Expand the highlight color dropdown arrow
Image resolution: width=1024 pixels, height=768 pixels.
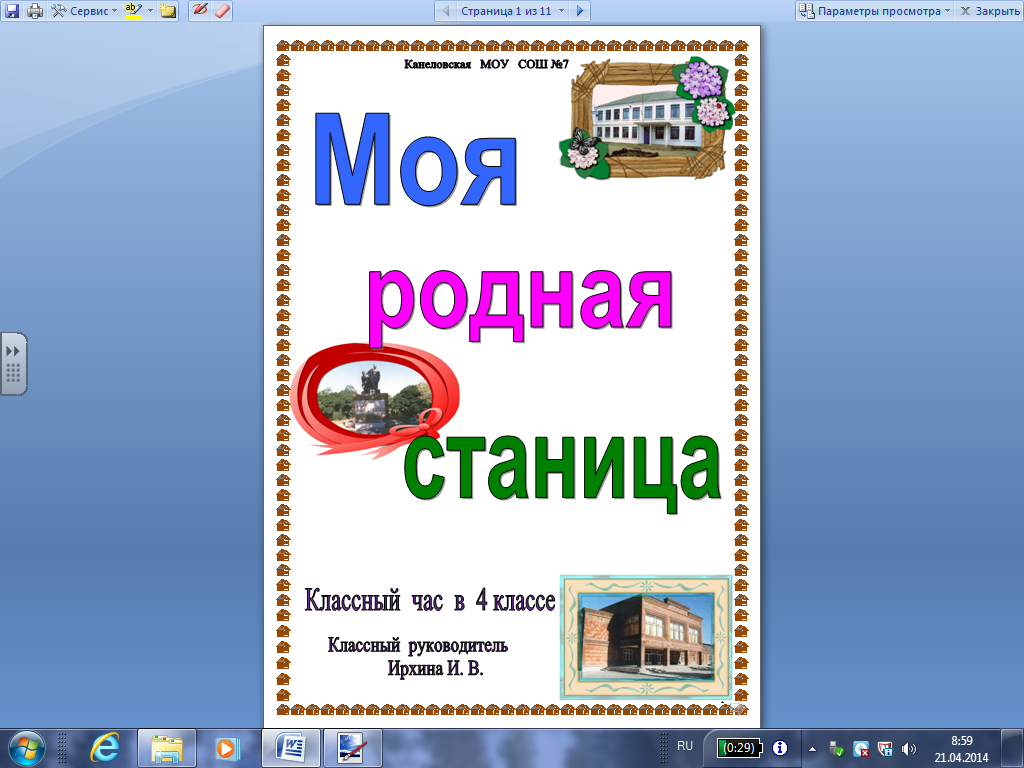[x=150, y=10]
